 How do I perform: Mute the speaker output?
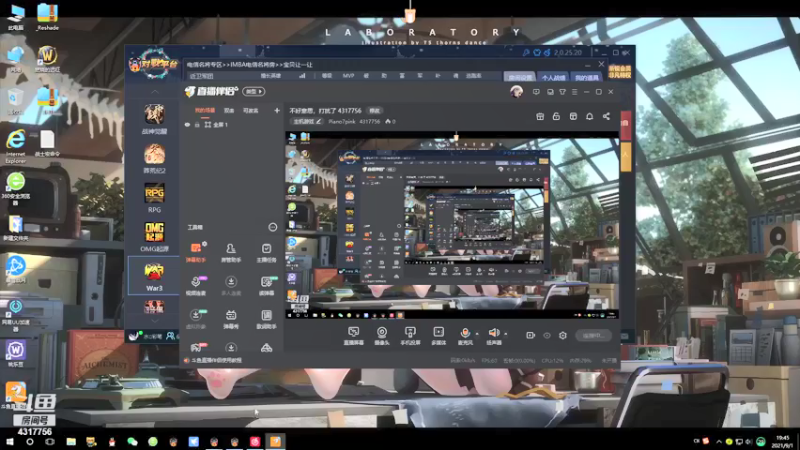(493, 336)
